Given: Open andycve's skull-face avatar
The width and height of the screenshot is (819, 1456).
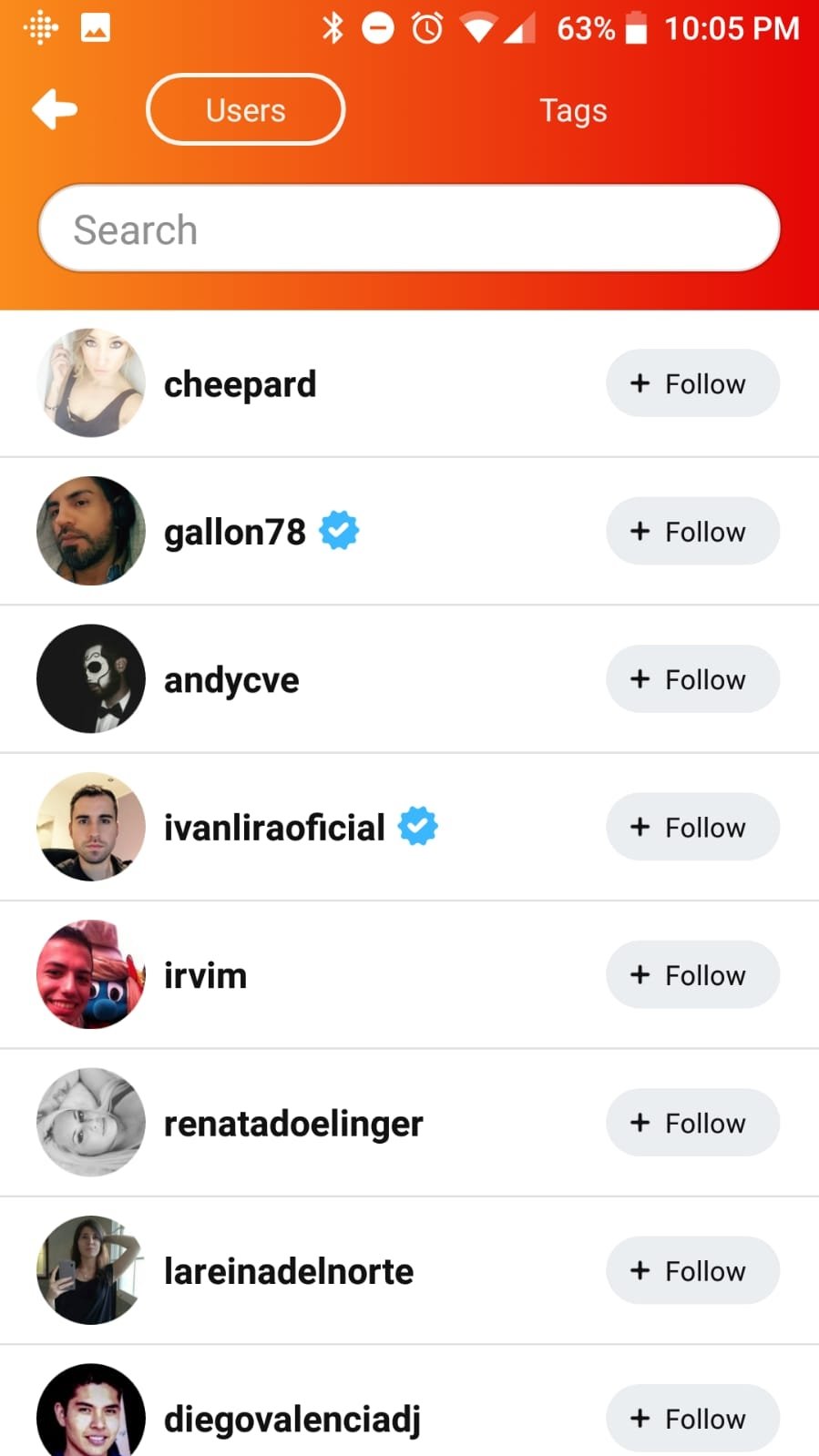Looking at the screenshot, I should coord(91,678).
